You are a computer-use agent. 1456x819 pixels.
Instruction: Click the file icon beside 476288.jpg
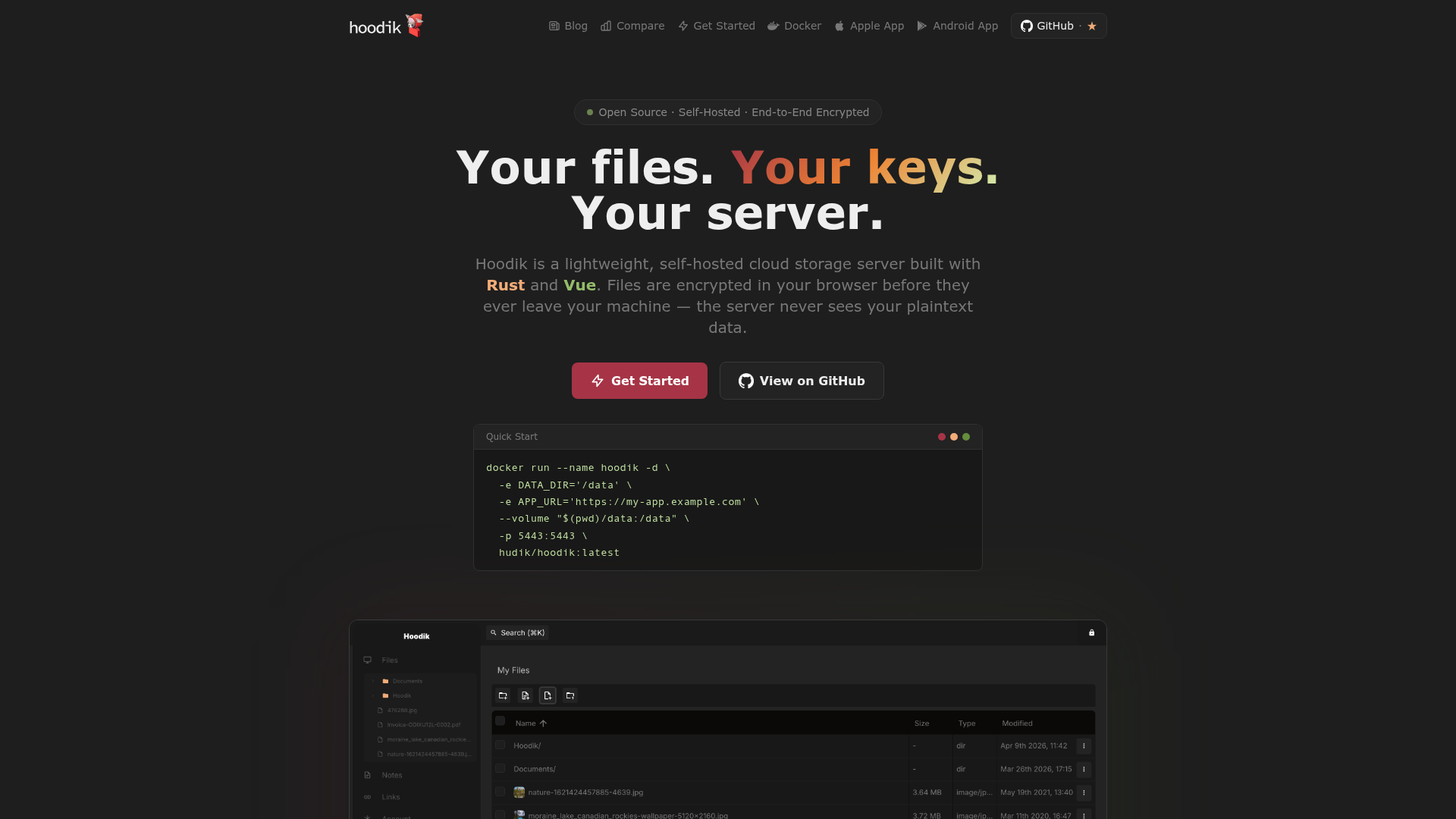pyautogui.click(x=380, y=711)
